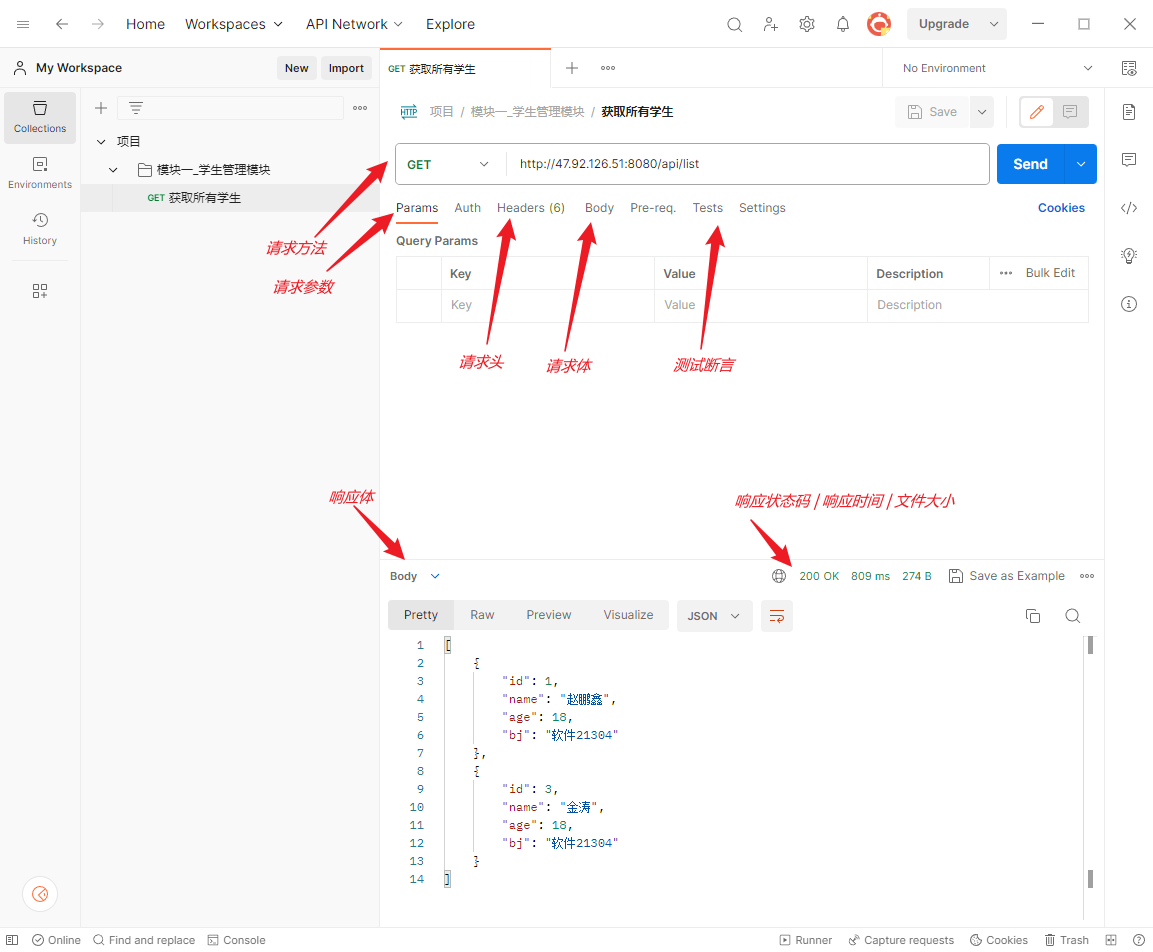The image size is (1153, 952).
Task: Open the notifications bell
Action: [843, 24]
